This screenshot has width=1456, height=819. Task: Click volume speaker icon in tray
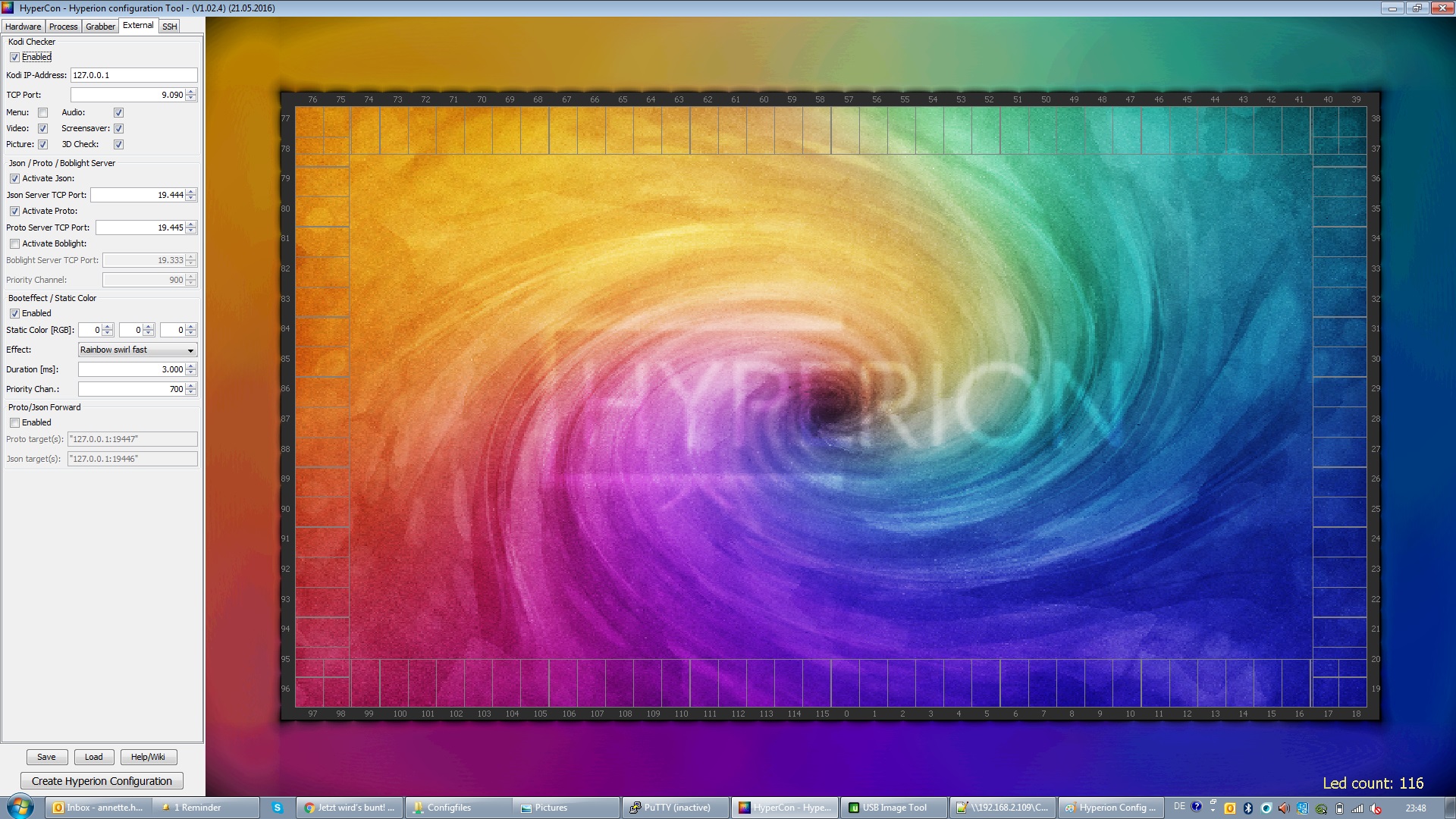pos(1284,808)
